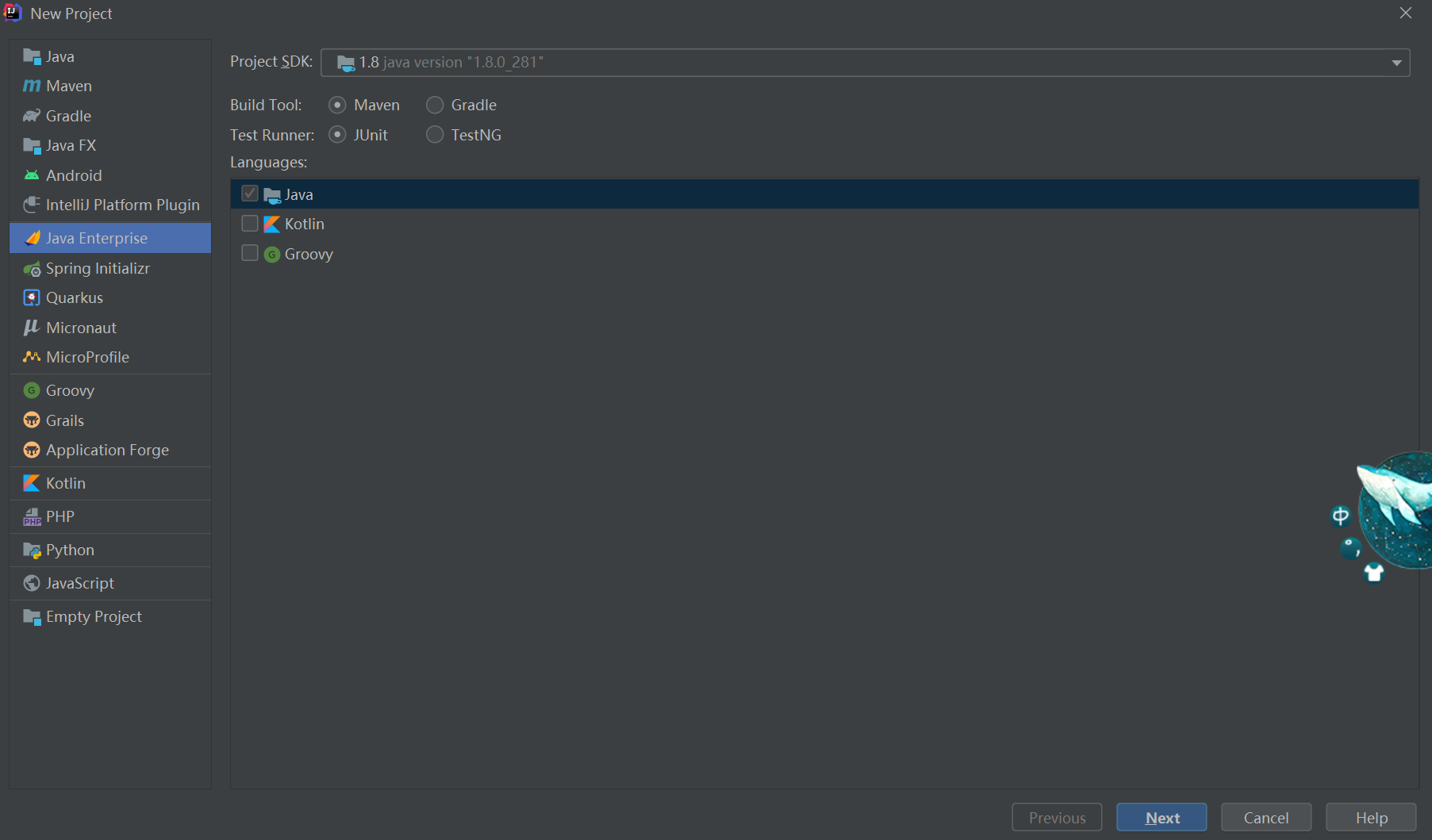Click the Chinese input mode bubble icon
Viewport: 1432px width, 840px height.
(1340, 516)
